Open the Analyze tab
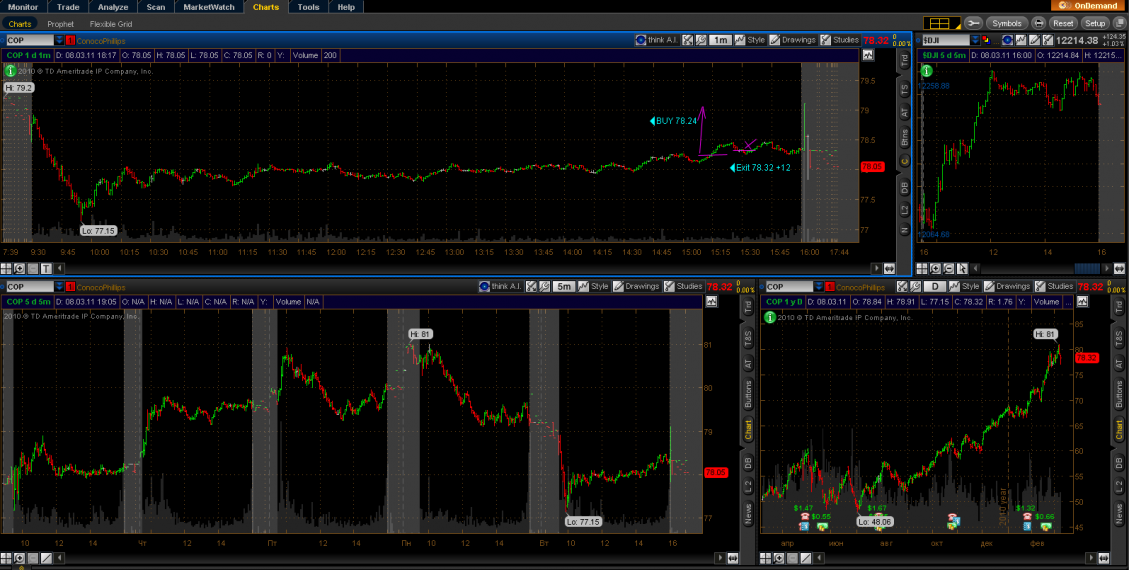The width and height of the screenshot is (1129, 570). pyautogui.click(x=112, y=6)
